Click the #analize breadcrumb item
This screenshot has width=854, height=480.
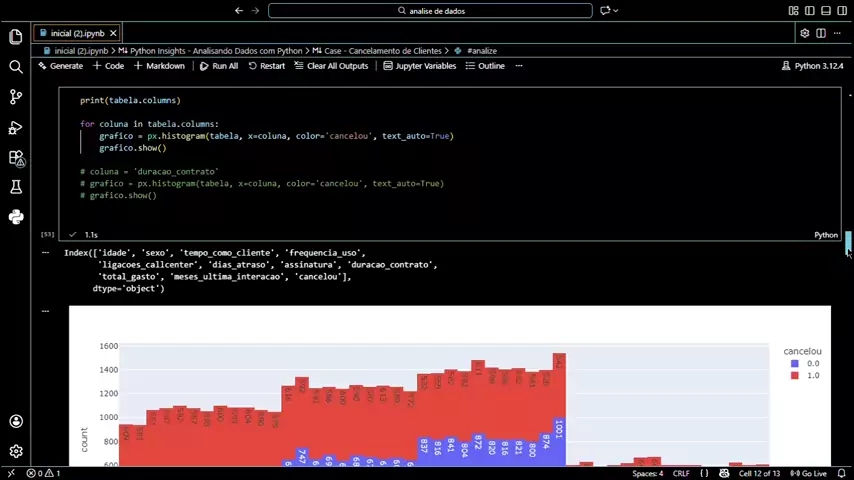[481, 50]
